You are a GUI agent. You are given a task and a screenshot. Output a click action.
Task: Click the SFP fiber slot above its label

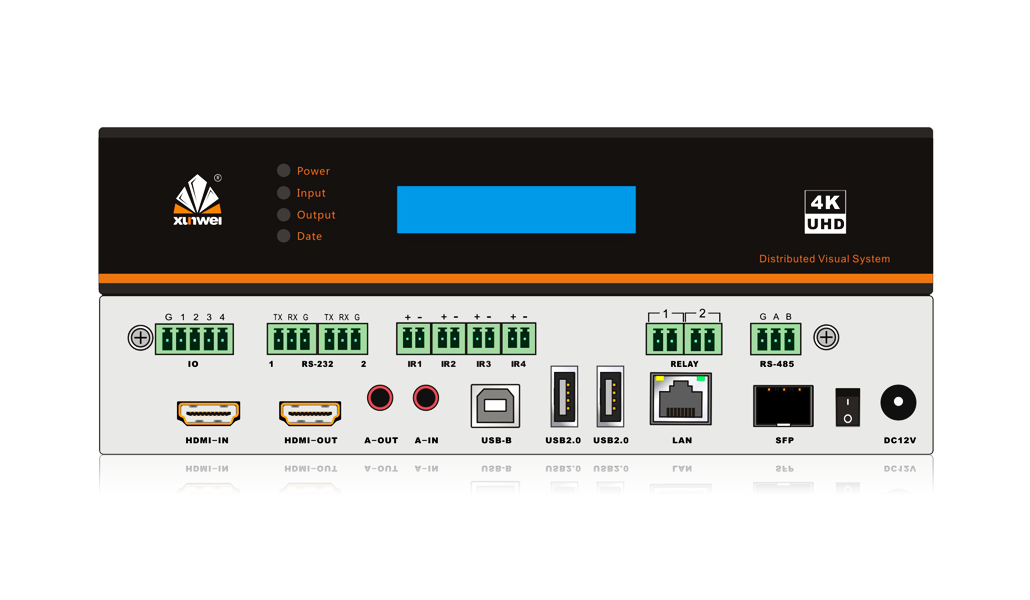783,405
